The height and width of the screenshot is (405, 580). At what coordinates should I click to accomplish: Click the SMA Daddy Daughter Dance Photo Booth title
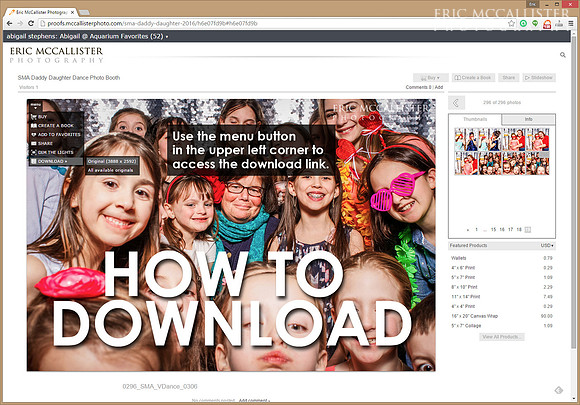pyautogui.click(x=69, y=78)
